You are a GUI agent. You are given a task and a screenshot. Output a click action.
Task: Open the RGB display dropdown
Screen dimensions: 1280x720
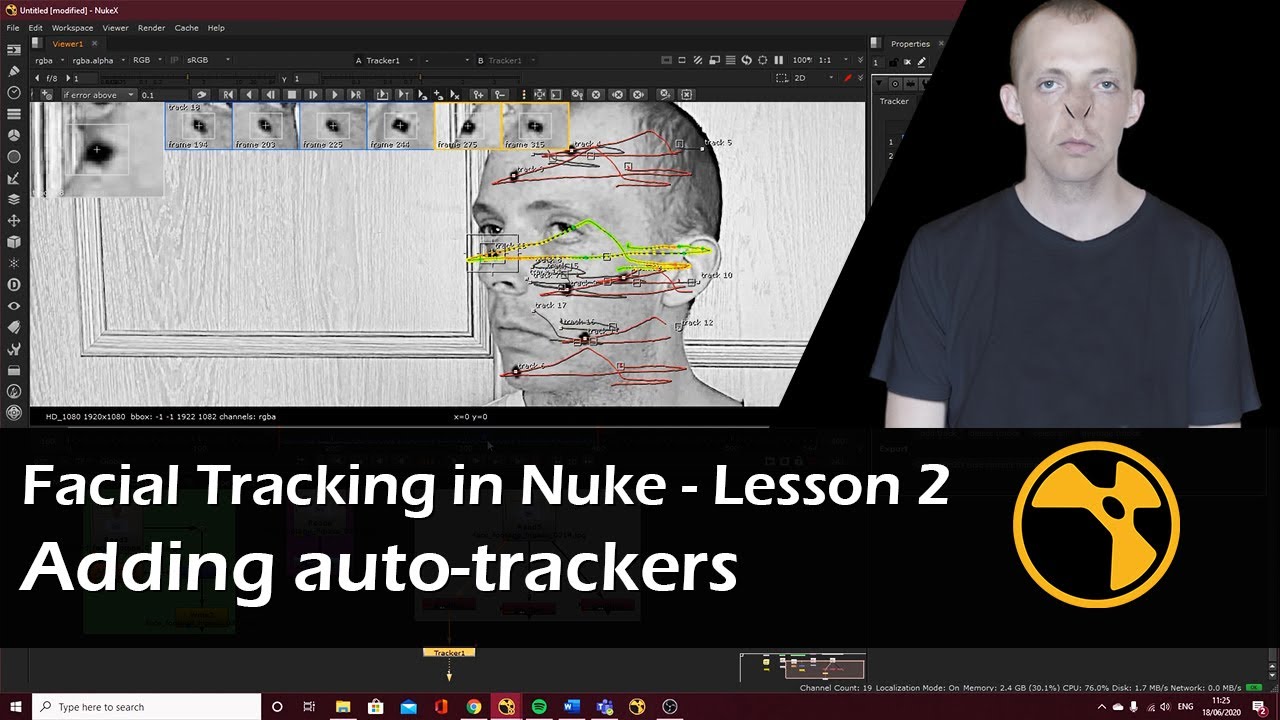click(147, 60)
